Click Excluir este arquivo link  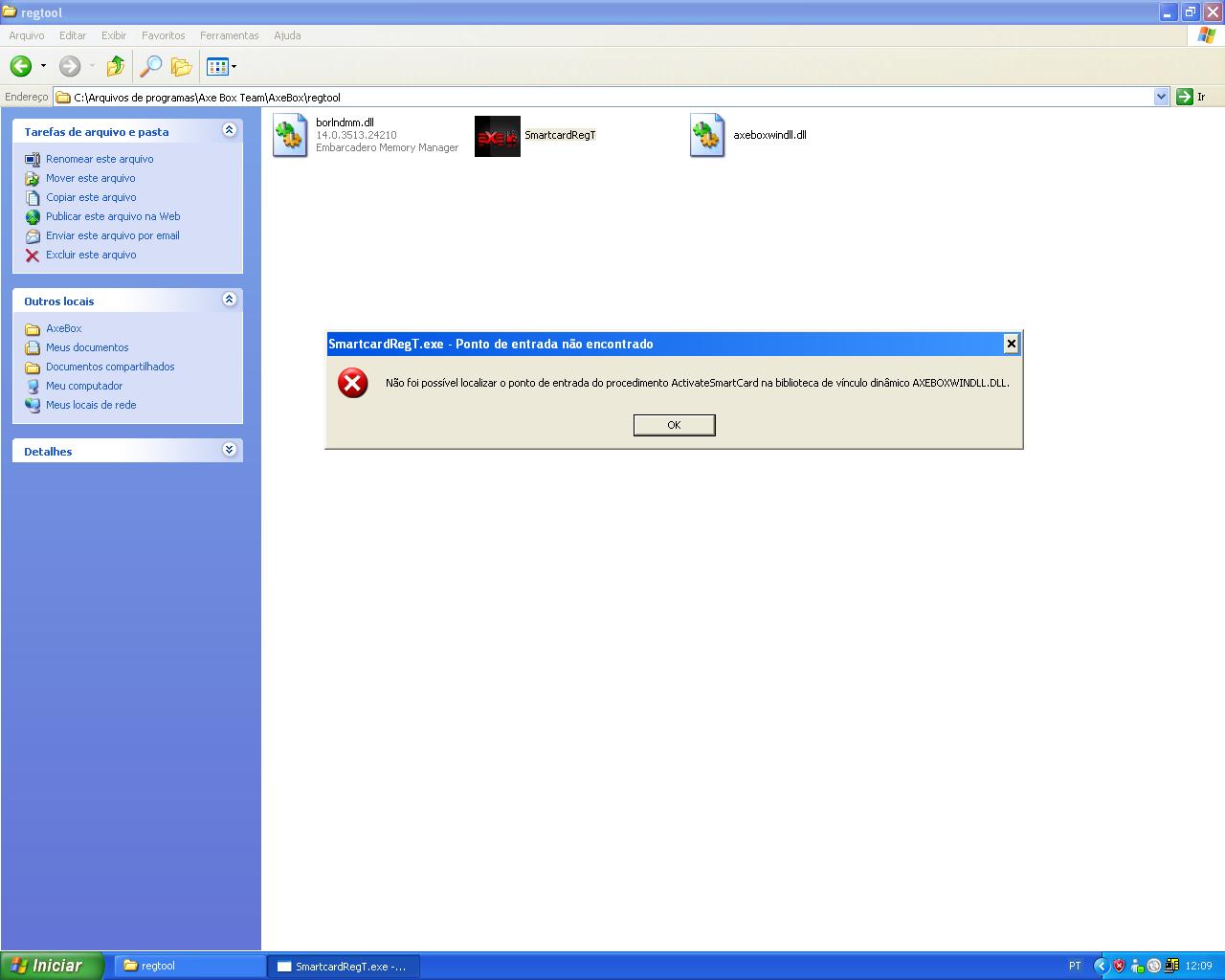pos(91,255)
